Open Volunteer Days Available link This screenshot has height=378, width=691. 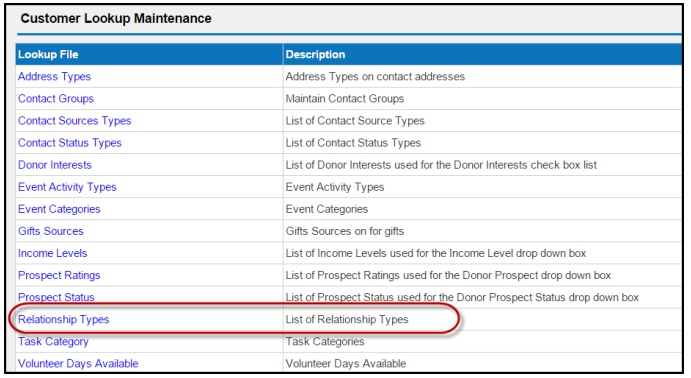coord(78,363)
